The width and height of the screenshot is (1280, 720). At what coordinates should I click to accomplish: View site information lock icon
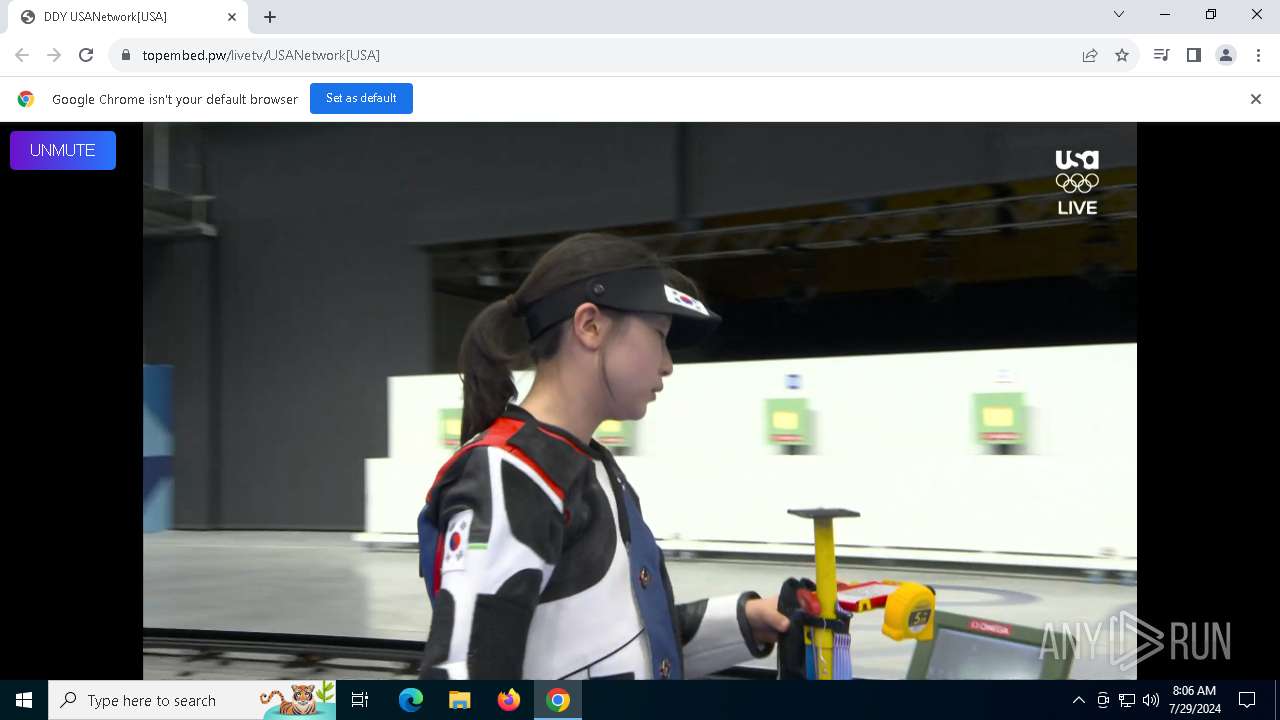coord(126,55)
